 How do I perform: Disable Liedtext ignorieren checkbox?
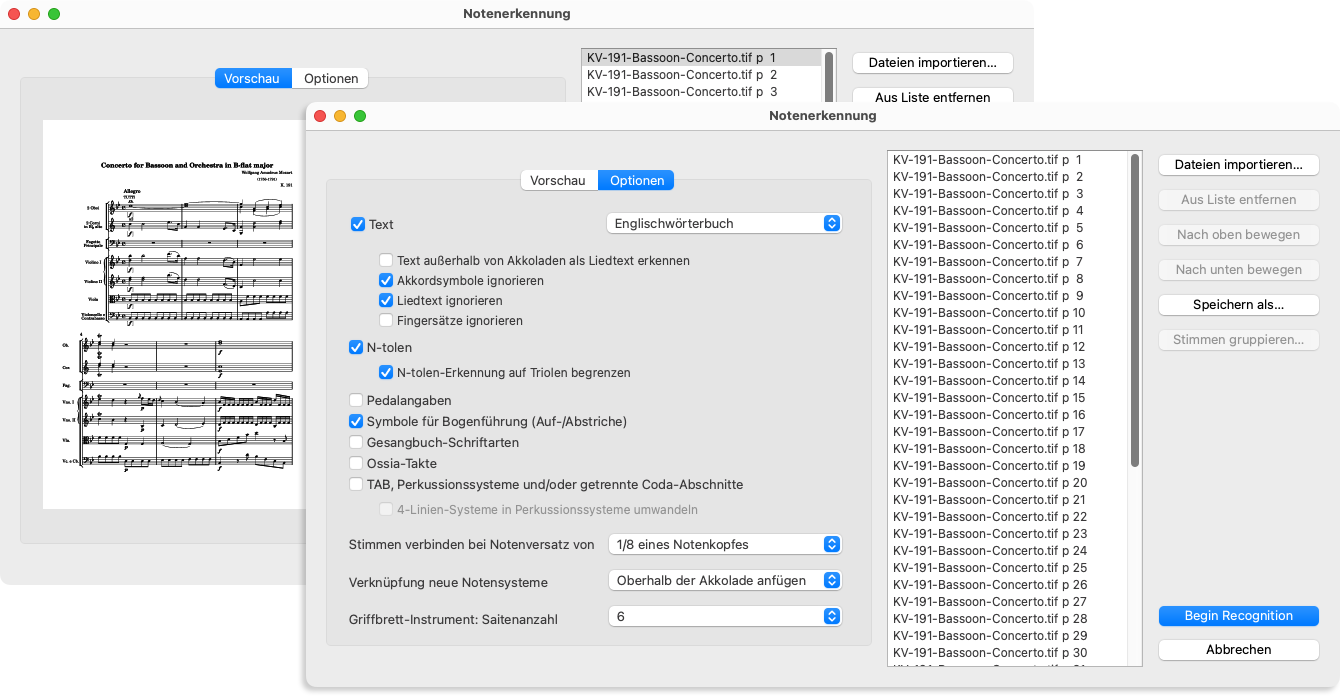(386, 301)
